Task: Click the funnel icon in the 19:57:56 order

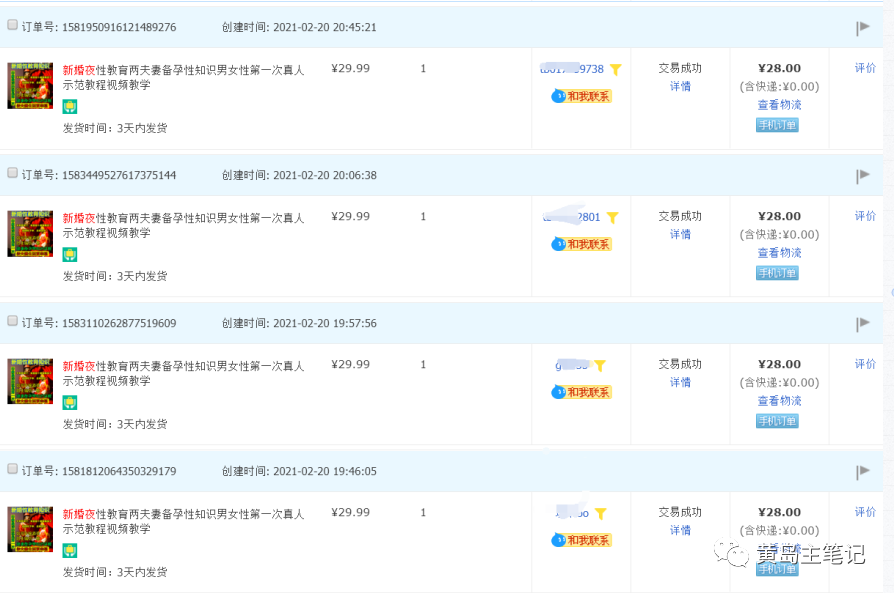Action: point(600,366)
